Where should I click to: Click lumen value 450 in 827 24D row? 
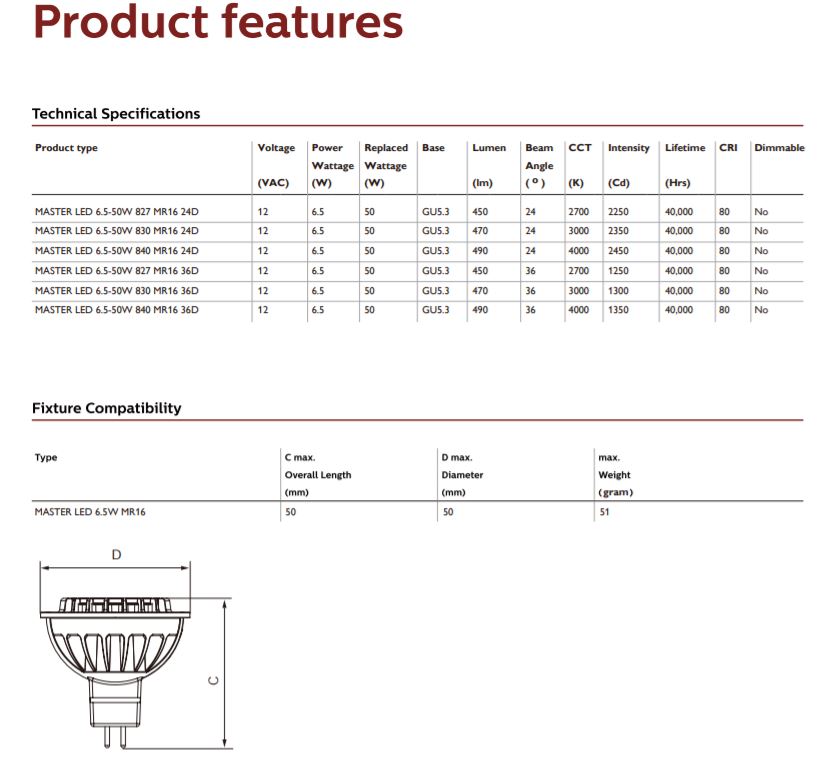coord(480,212)
